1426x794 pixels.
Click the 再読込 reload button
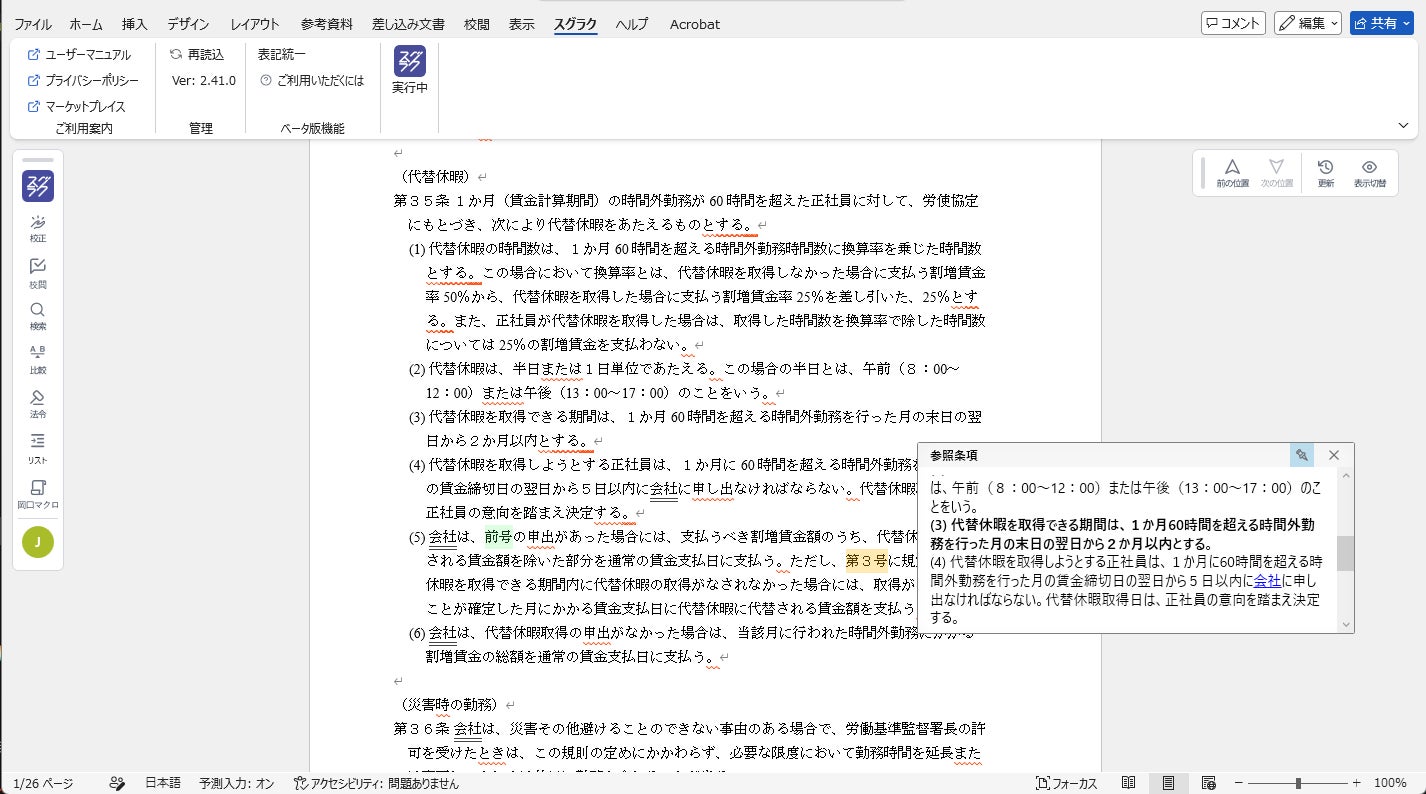coord(197,54)
